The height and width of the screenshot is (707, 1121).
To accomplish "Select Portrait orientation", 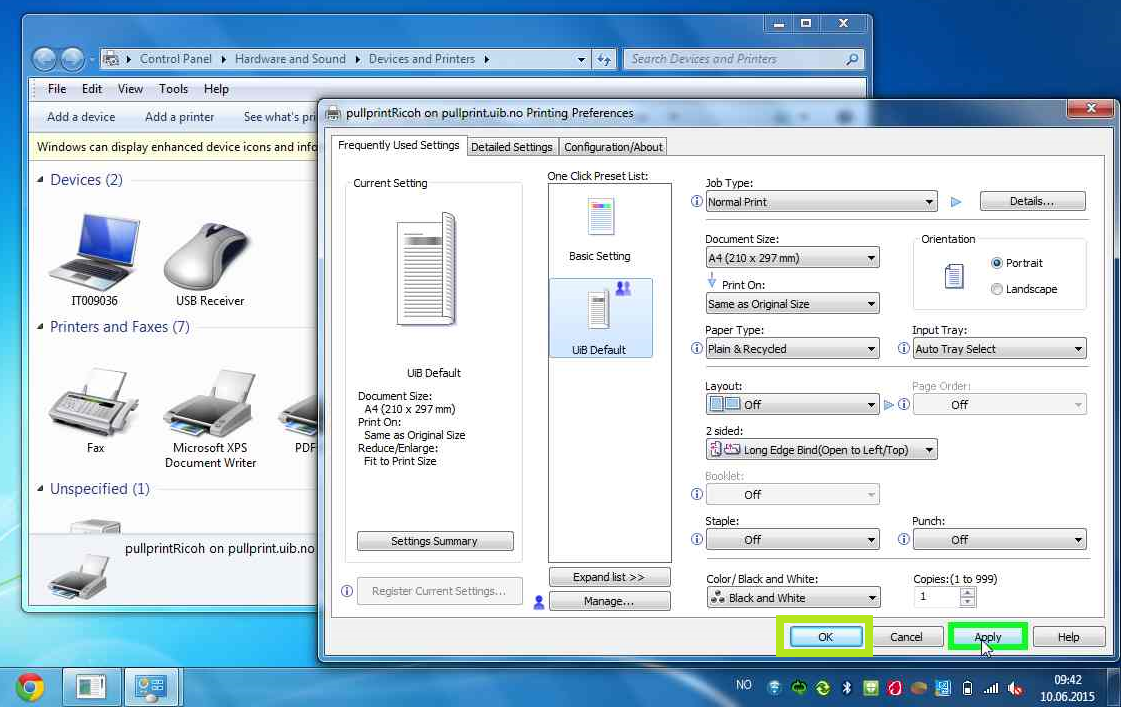I will [997, 263].
